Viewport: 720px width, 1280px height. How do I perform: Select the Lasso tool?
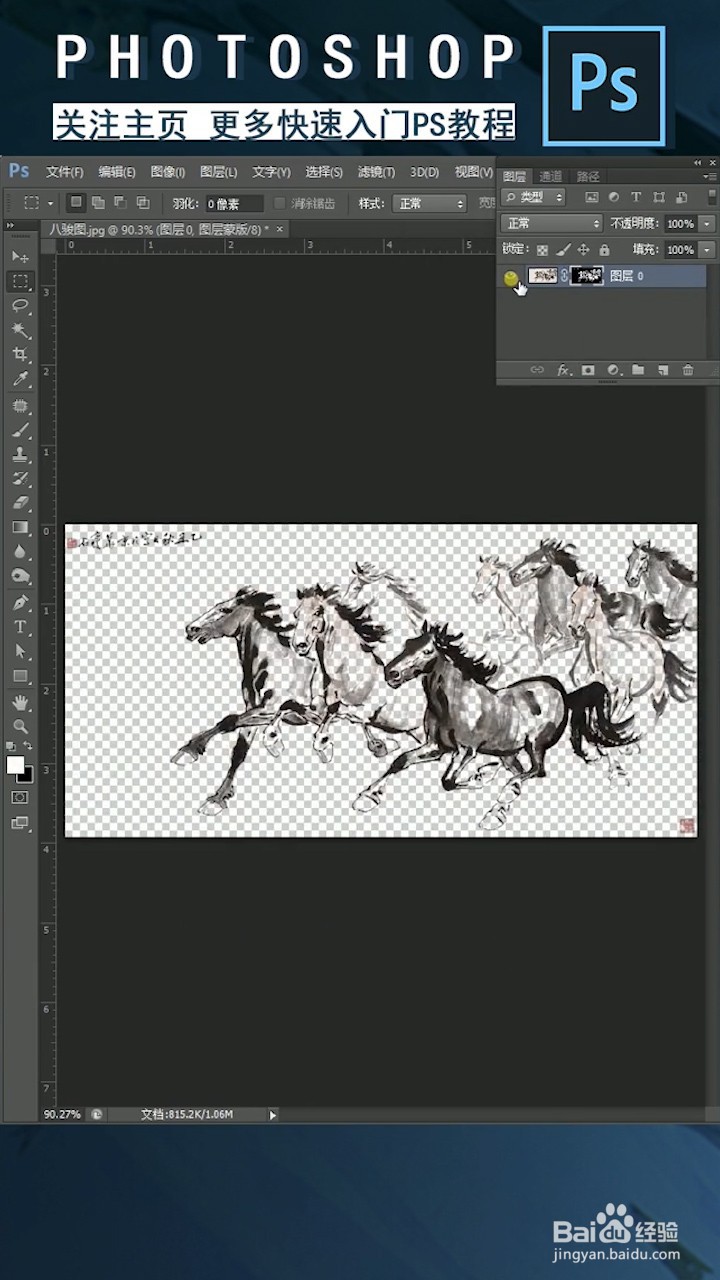coord(20,306)
